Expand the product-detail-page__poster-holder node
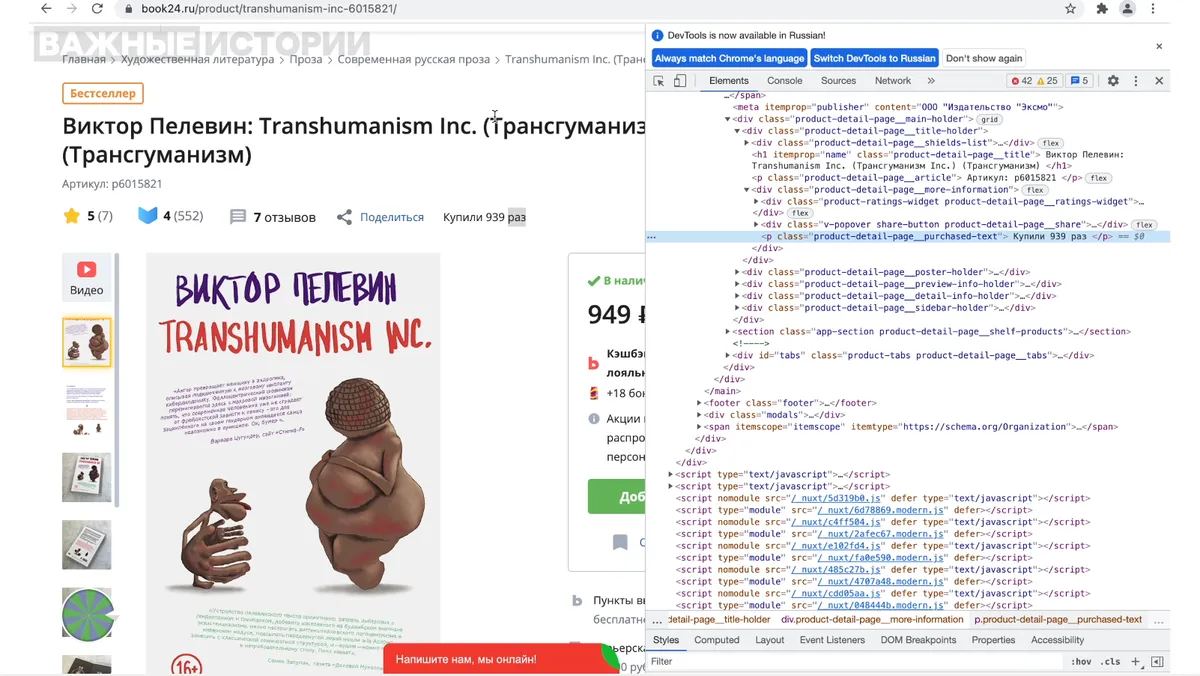The width and height of the screenshot is (1200, 676). point(738,272)
